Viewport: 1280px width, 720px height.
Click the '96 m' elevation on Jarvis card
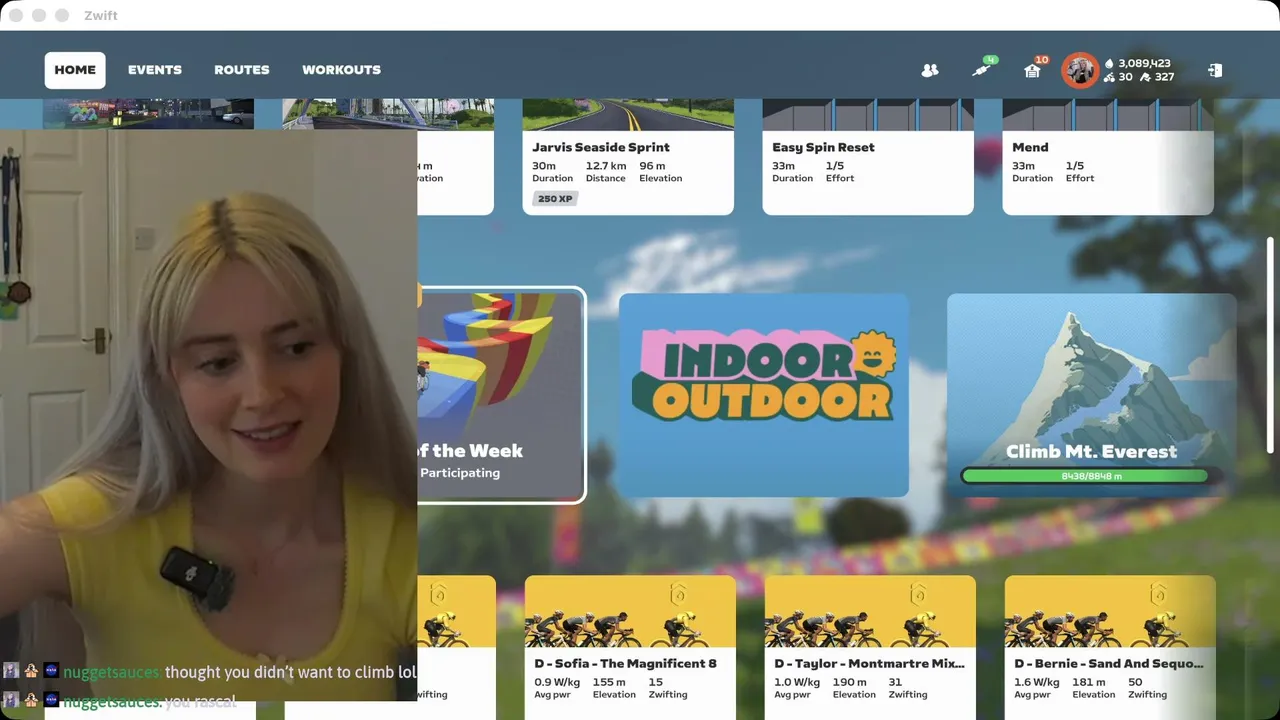click(653, 166)
